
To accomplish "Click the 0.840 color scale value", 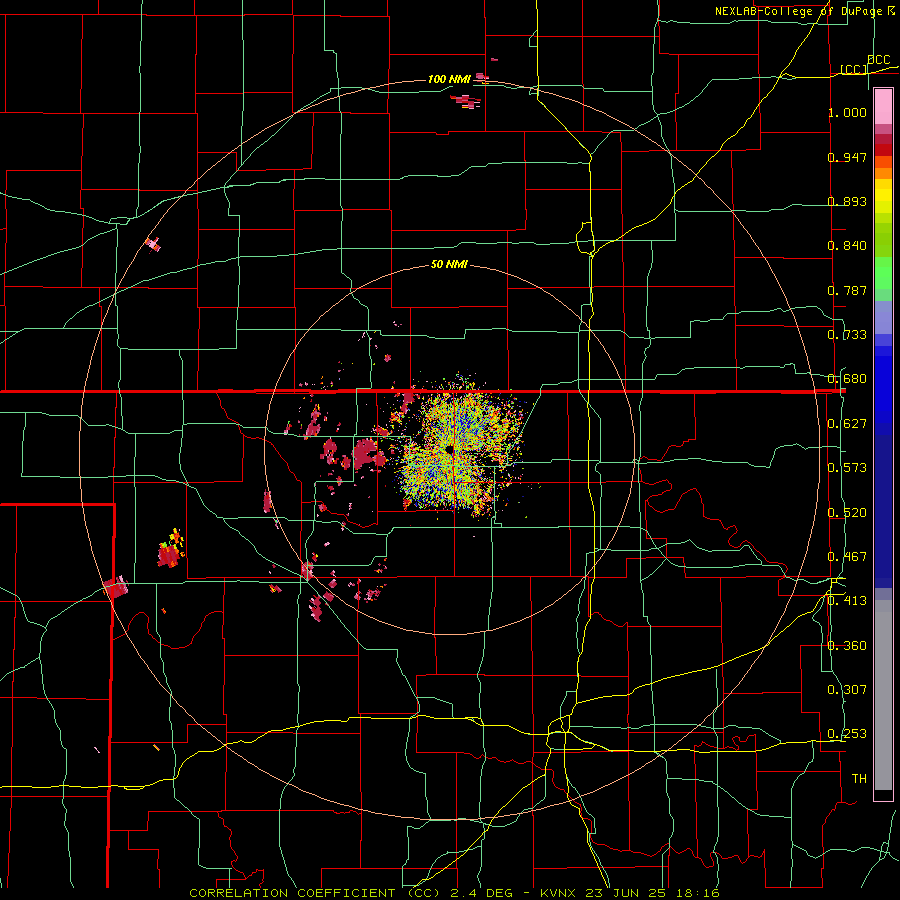I will [x=847, y=245].
